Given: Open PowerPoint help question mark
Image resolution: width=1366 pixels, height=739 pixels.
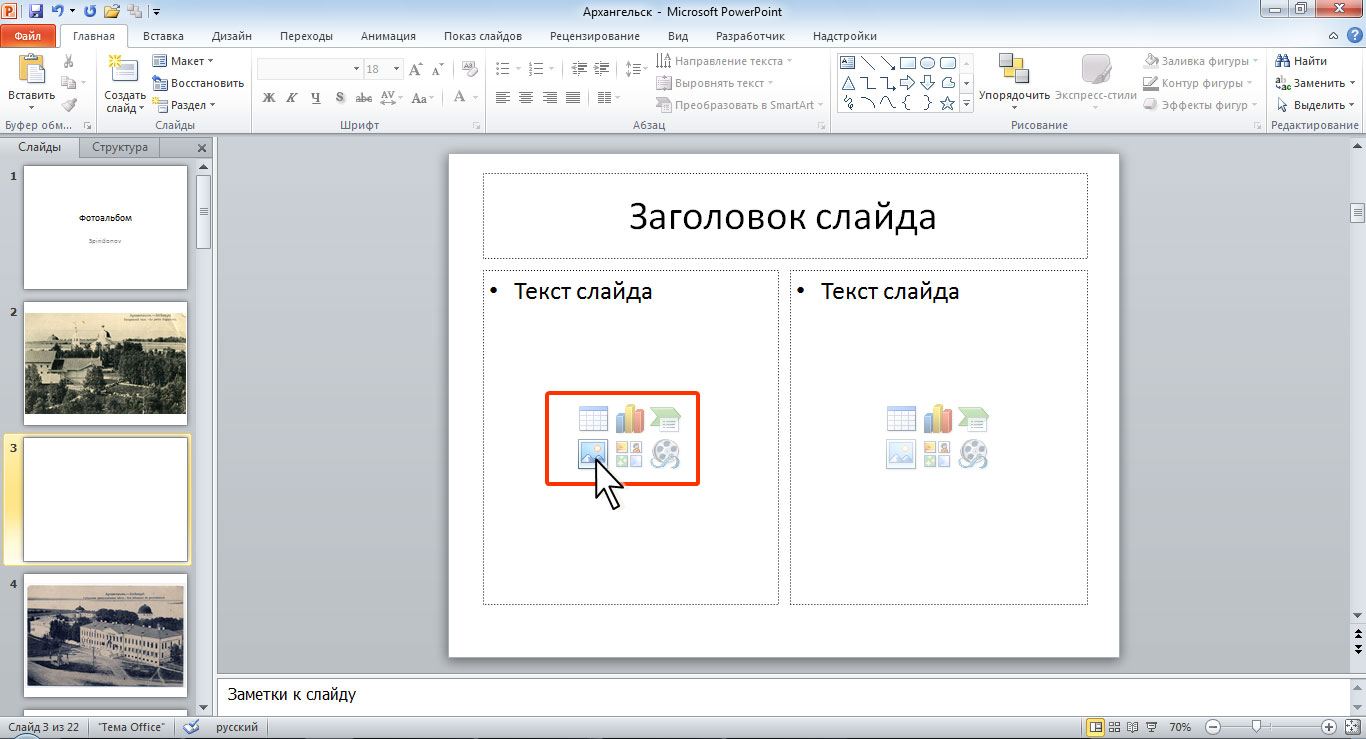Looking at the screenshot, I should click(x=1354, y=36).
